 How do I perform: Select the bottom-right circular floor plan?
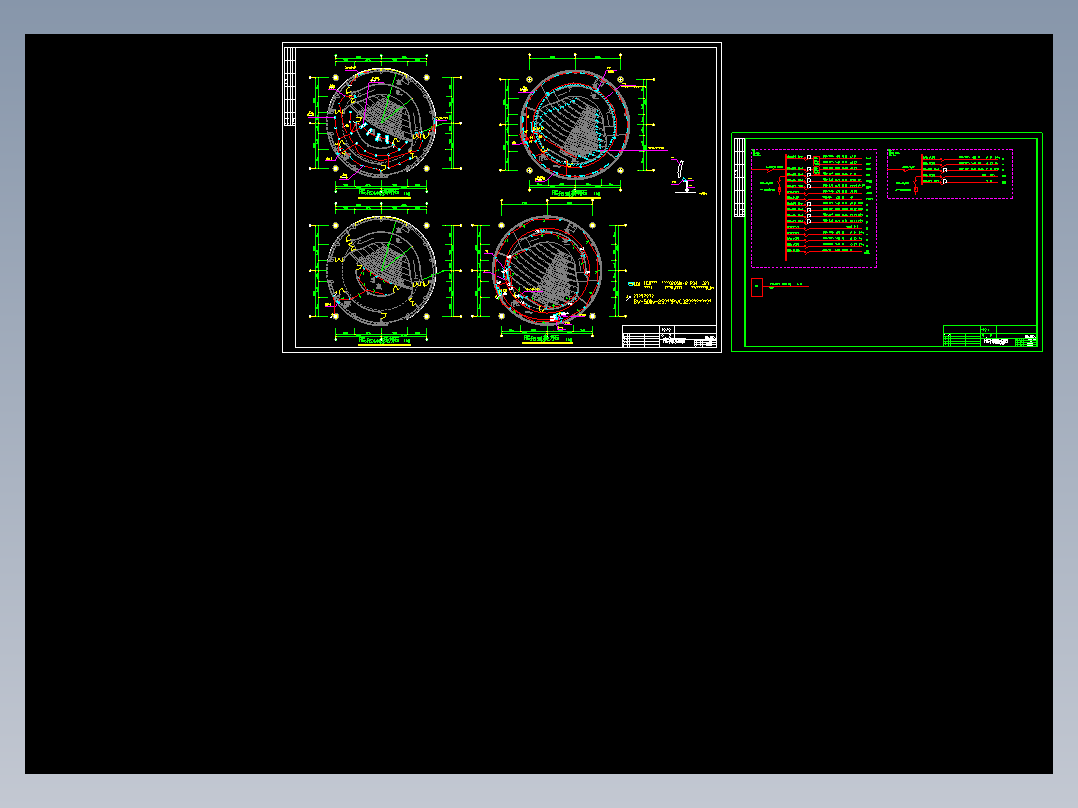(x=547, y=270)
